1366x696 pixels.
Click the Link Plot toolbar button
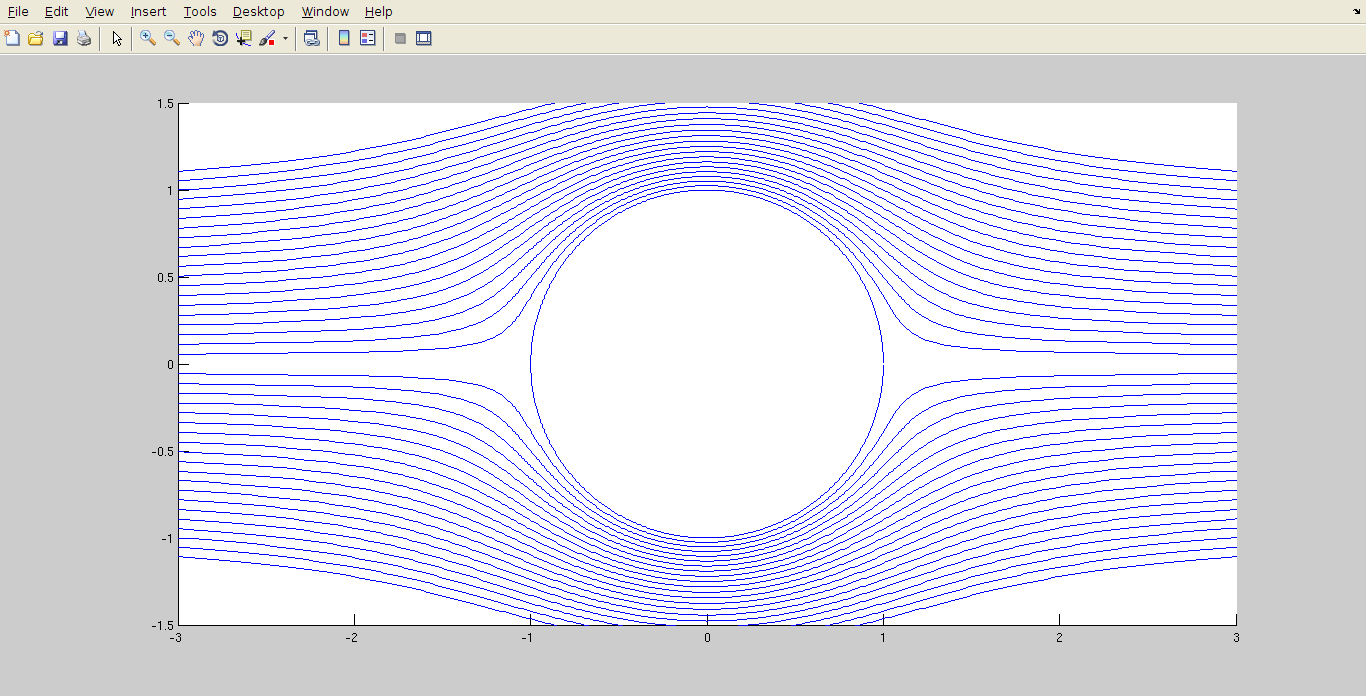(312, 39)
